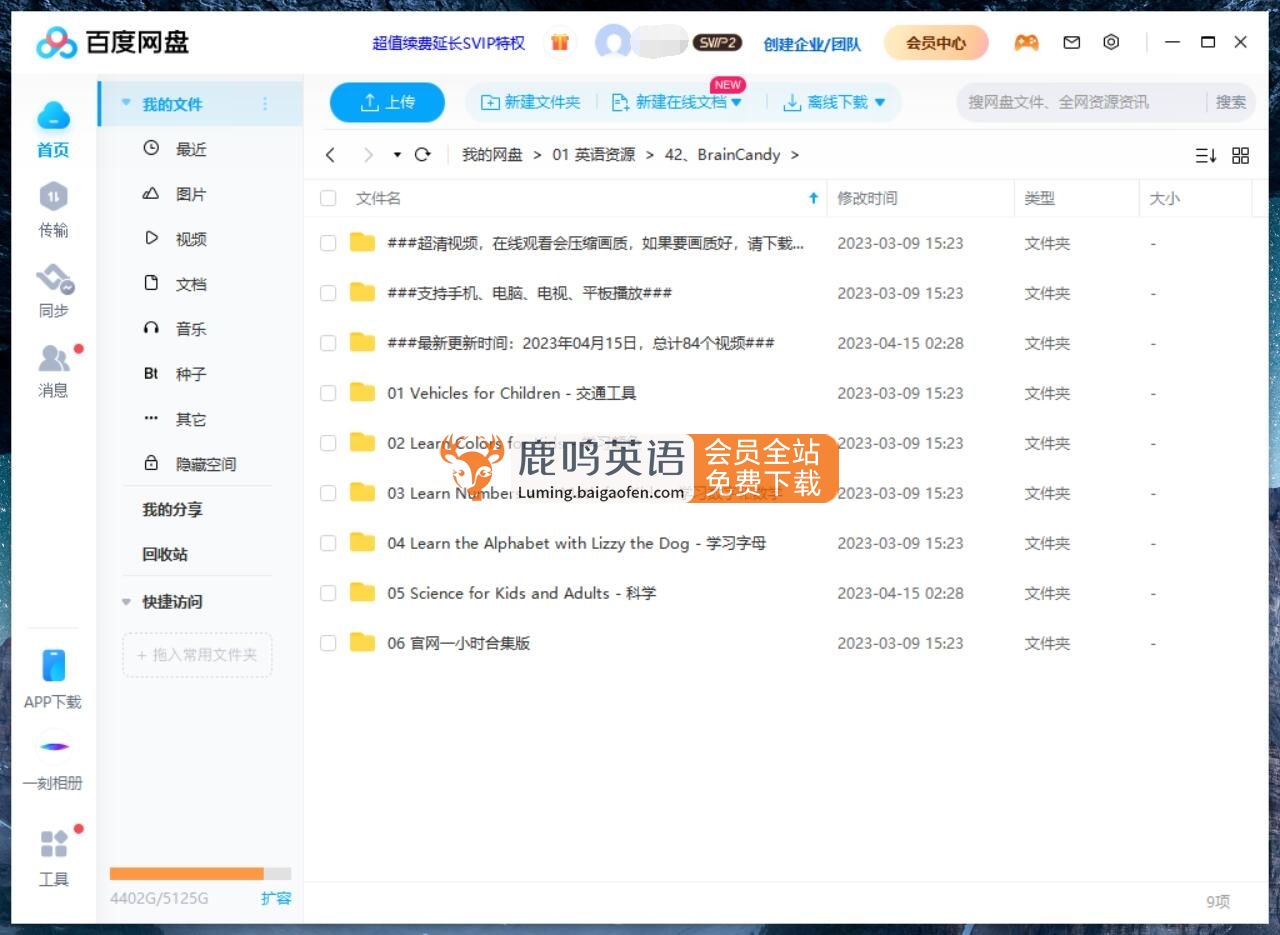
Task: Click the user avatar in title bar
Action: [613, 43]
